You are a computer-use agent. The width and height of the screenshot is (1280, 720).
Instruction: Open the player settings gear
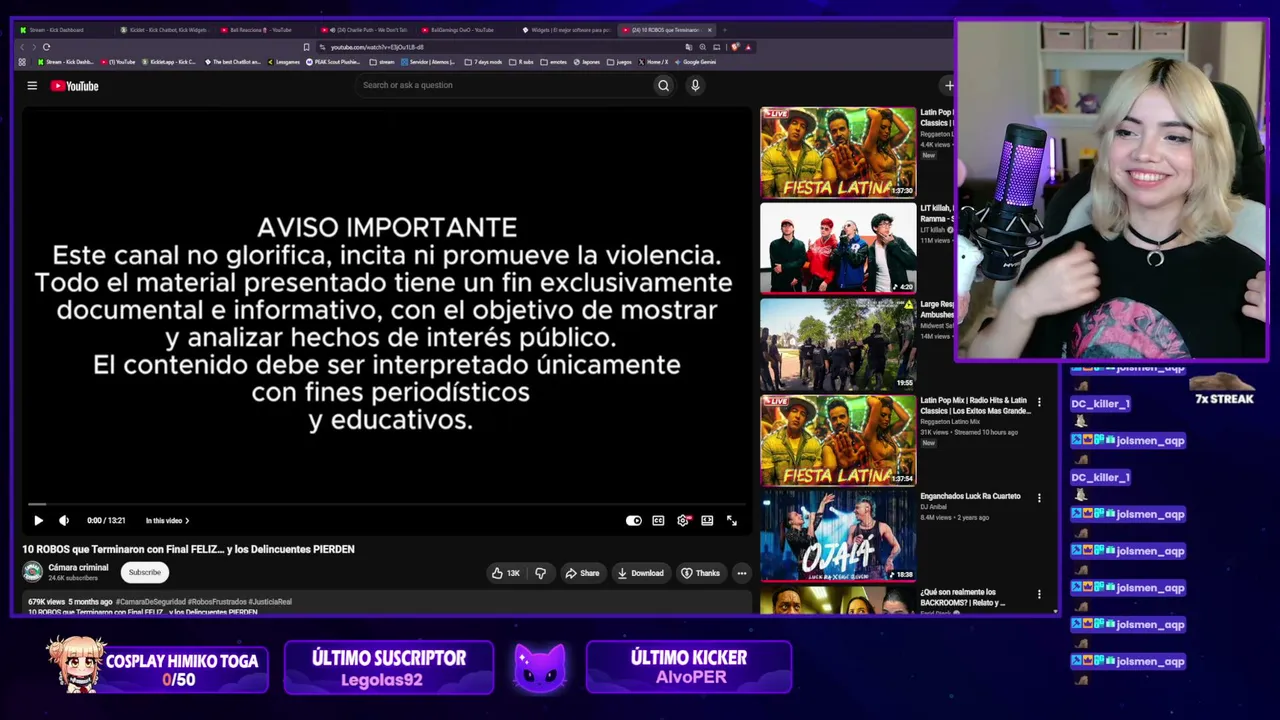pos(683,520)
